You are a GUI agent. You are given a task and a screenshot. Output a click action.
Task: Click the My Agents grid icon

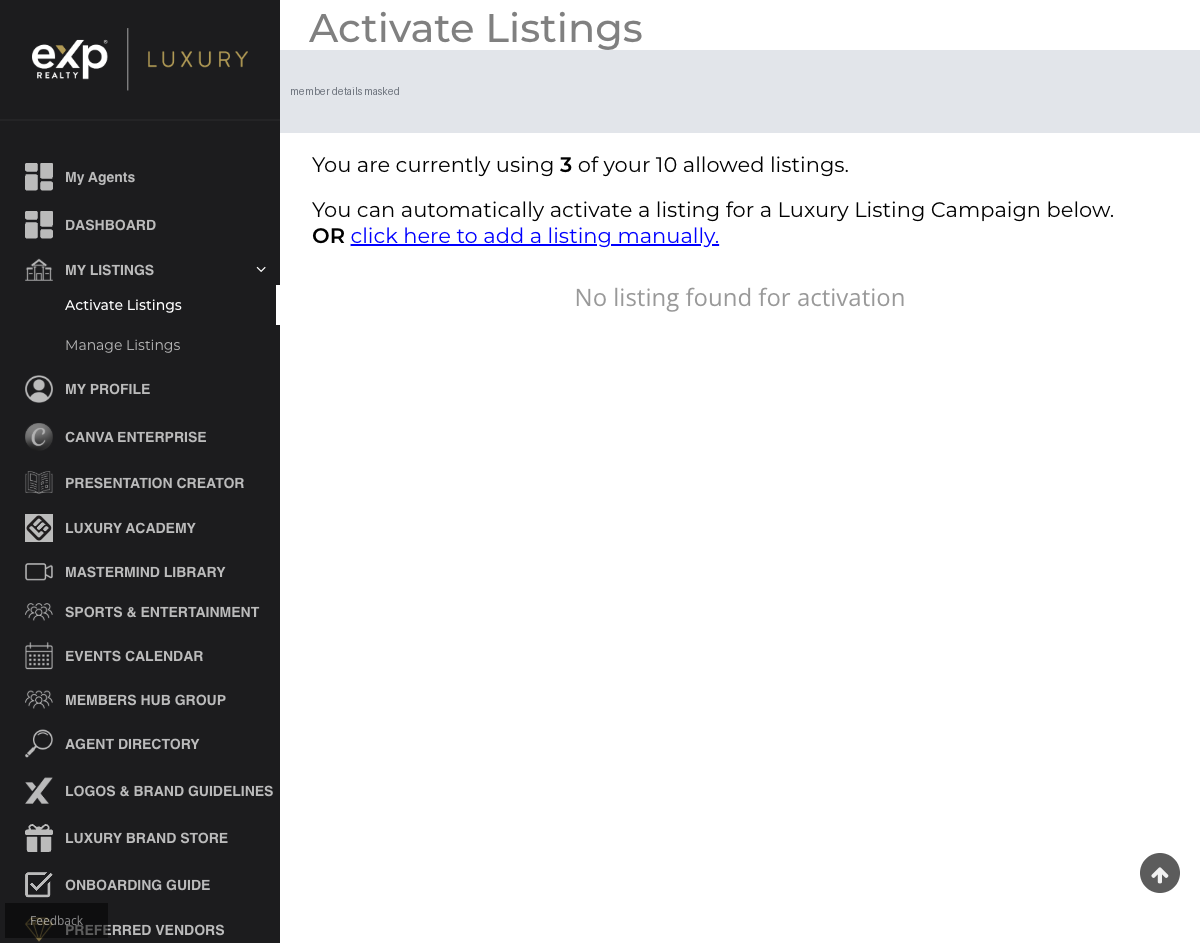click(39, 177)
